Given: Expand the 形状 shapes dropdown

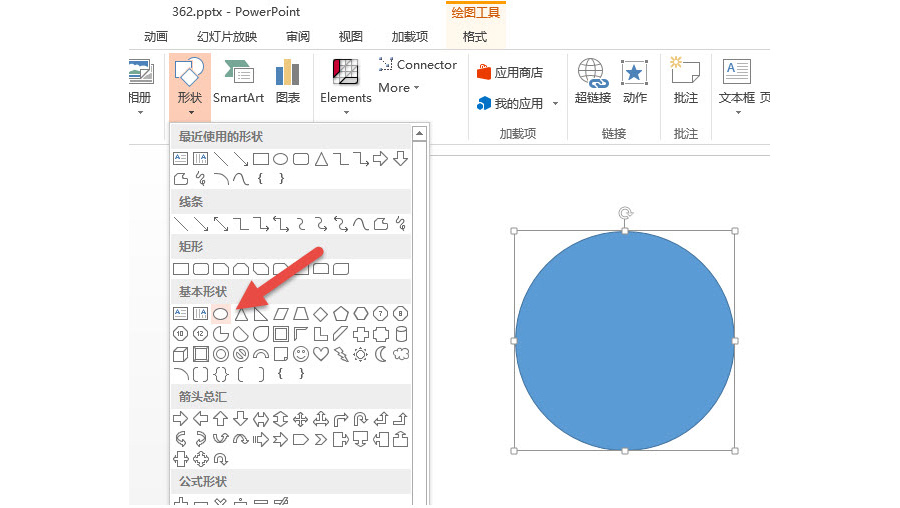Looking at the screenshot, I should [189, 86].
